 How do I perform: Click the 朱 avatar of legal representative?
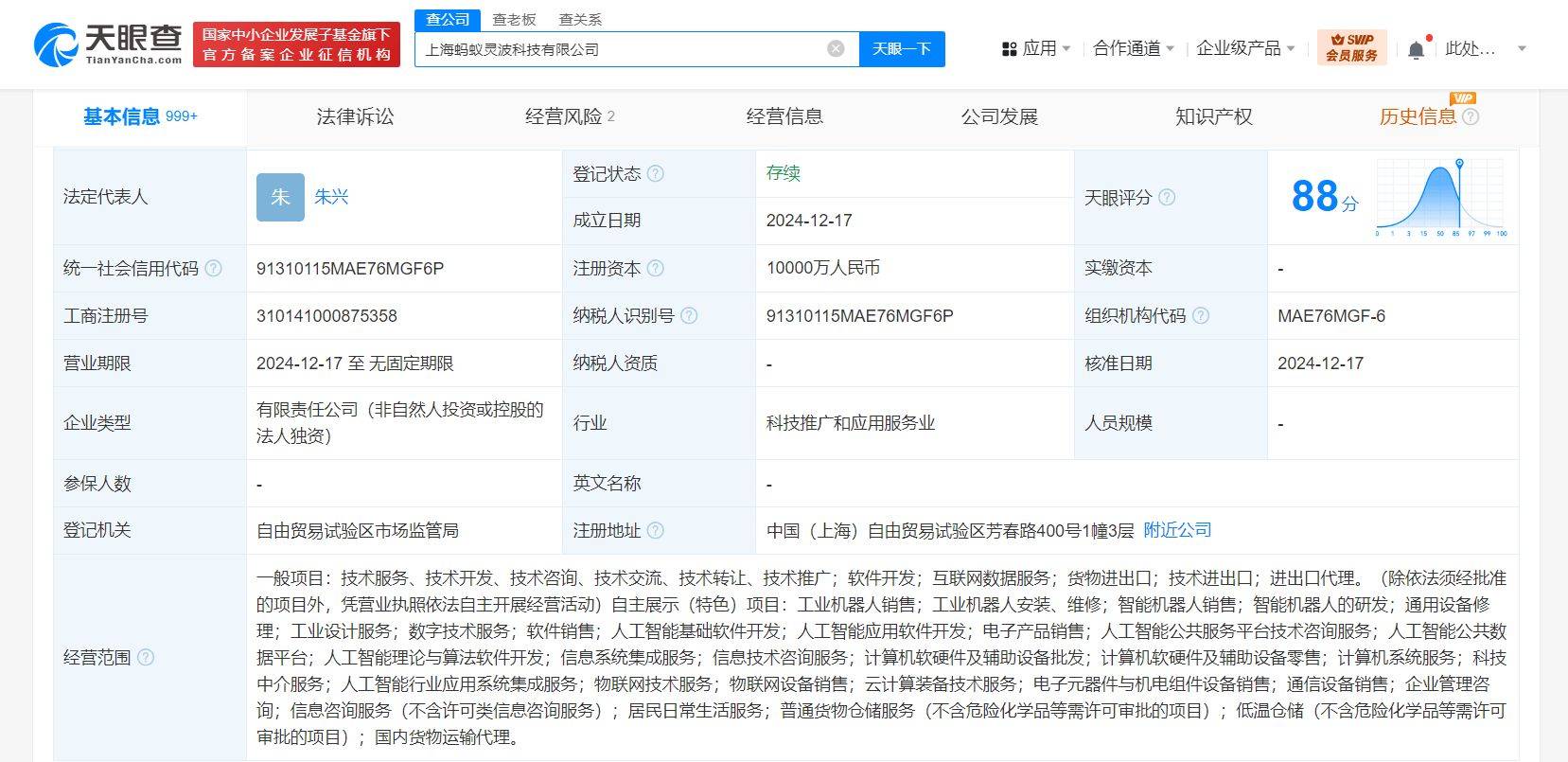280,197
